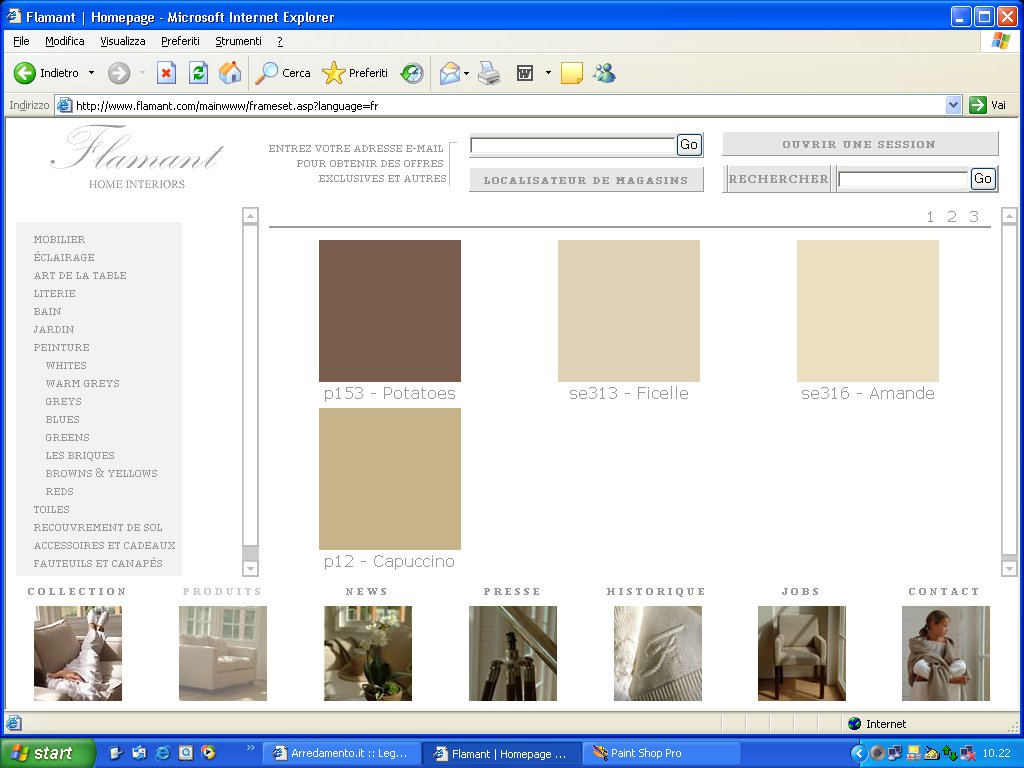Open the Warm Greys paint subcategory
The width and height of the screenshot is (1024, 768).
click(x=82, y=383)
